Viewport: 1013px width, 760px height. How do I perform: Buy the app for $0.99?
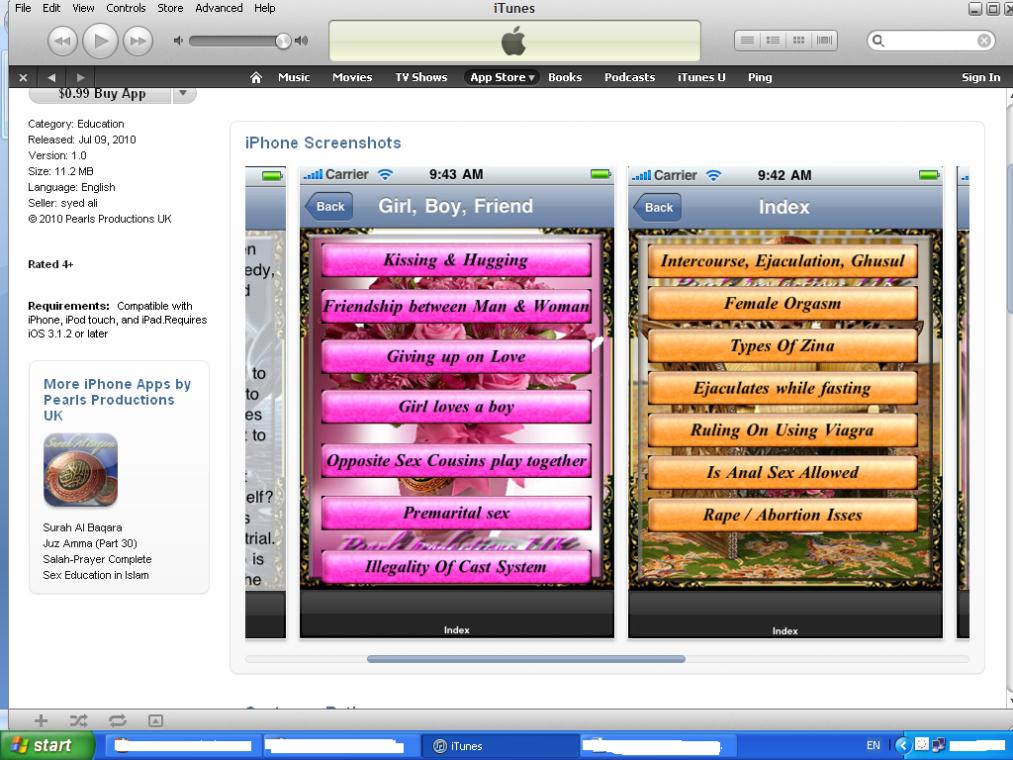[101, 94]
